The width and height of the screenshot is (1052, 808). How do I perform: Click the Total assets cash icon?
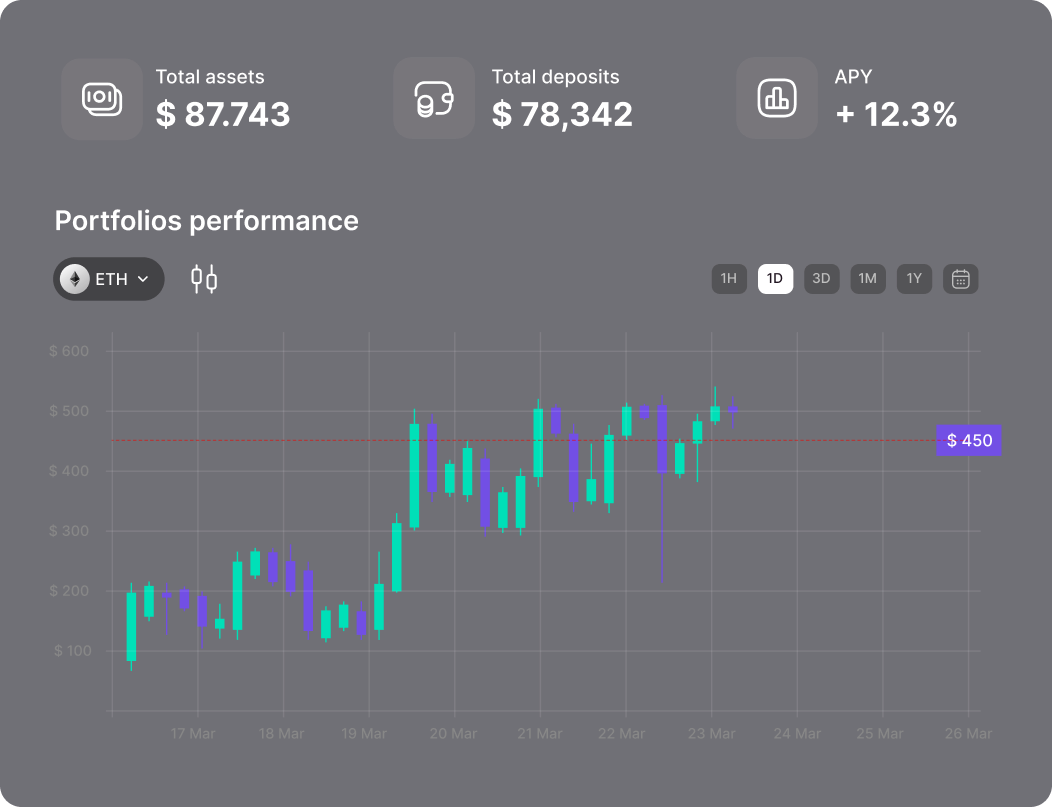tap(102, 98)
